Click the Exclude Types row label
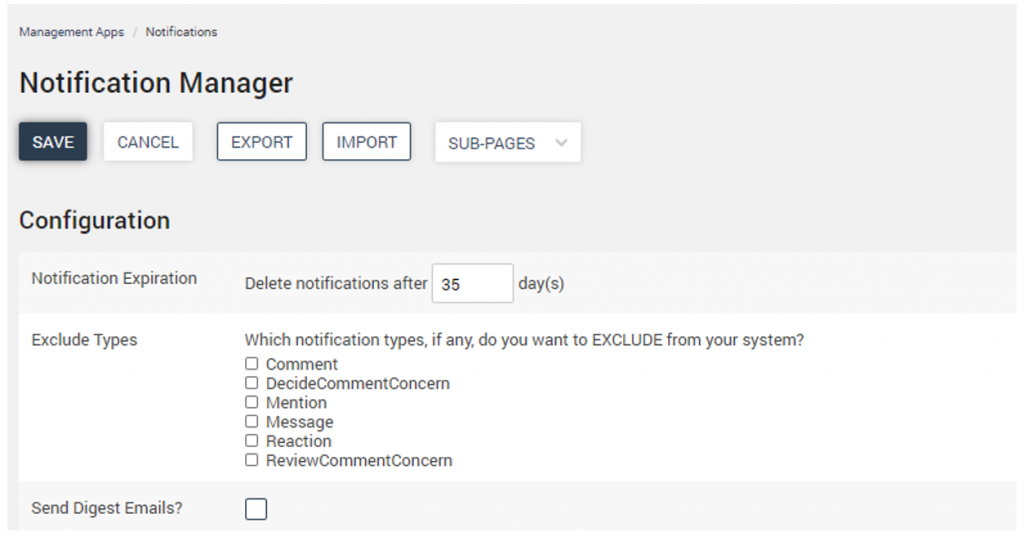This screenshot has width=1024, height=536. [x=84, y=340]
